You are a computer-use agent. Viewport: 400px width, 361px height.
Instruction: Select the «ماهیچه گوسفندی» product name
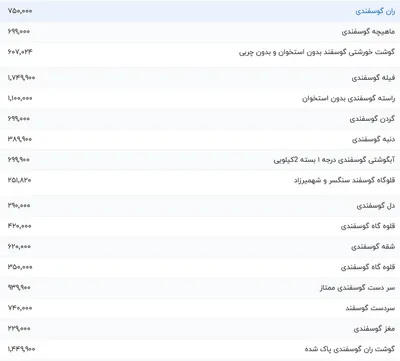(x=368, y=32)
